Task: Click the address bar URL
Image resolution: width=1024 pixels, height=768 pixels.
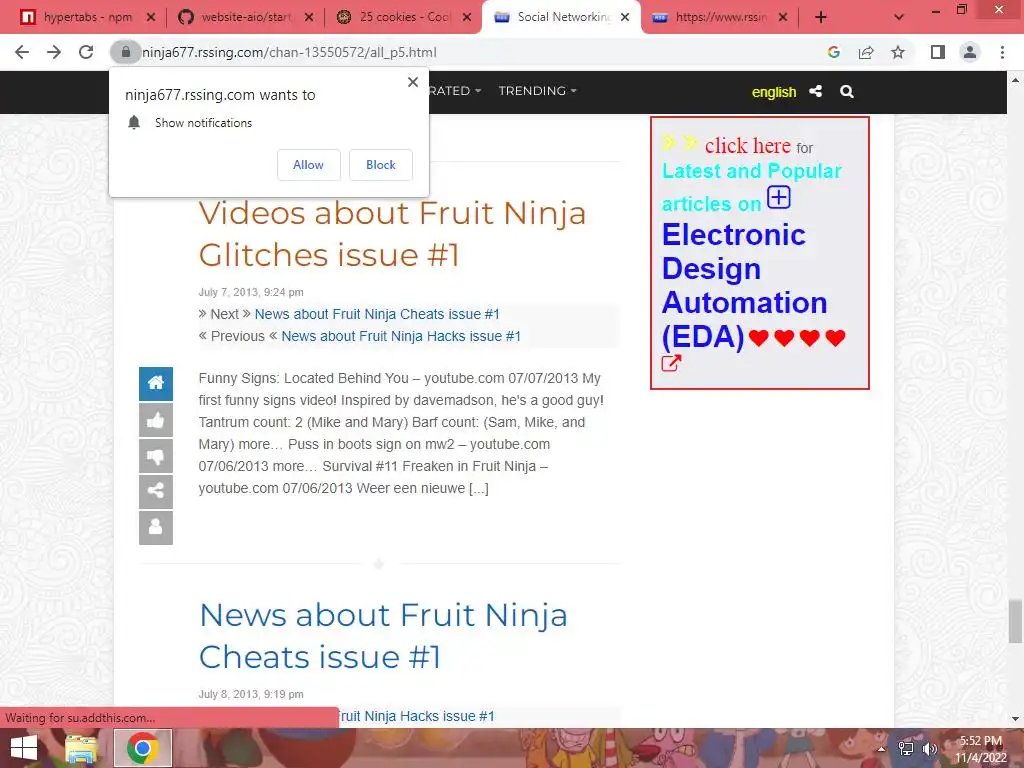Action: (x=289, y=52)
